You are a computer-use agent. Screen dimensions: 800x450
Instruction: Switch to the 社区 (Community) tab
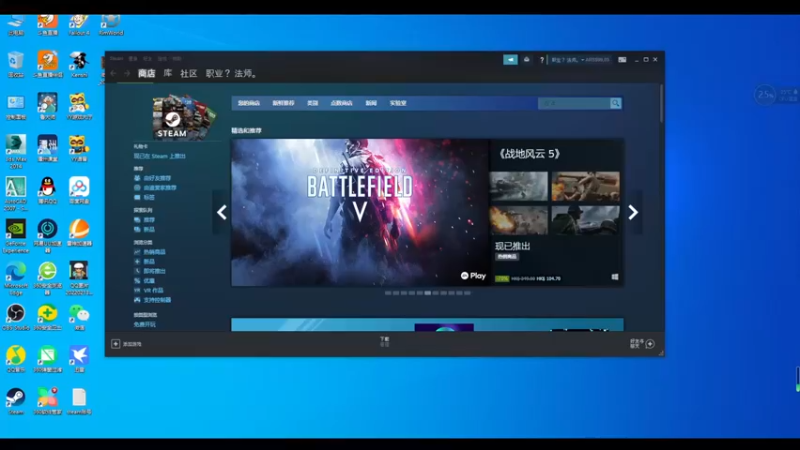tap(188, 73)
